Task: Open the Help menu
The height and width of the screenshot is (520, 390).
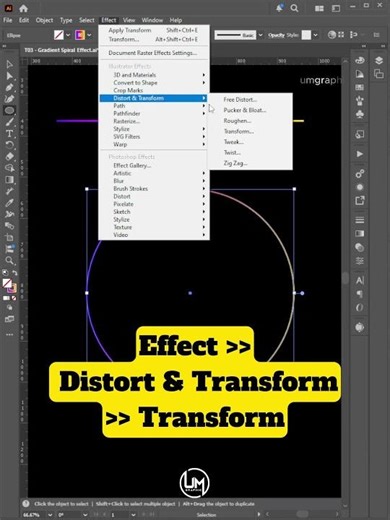Action: click(x=176, y=20)
